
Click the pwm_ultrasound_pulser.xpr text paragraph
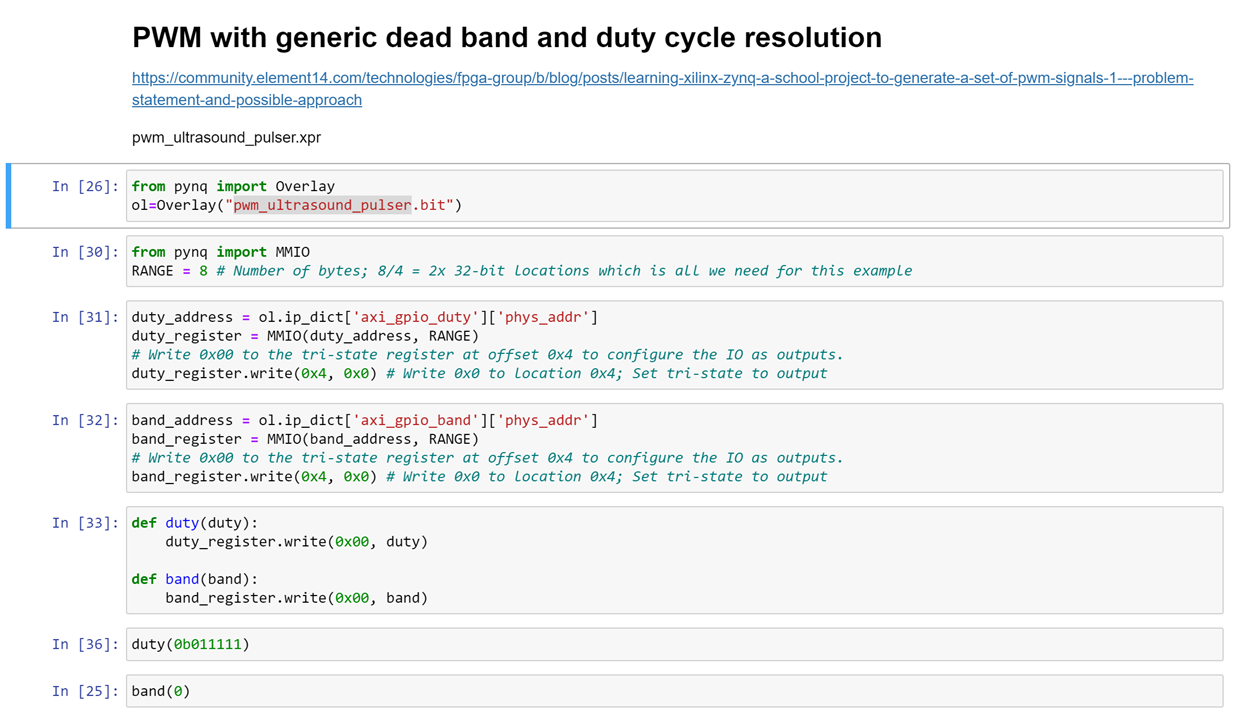click(x=226, y=138)
